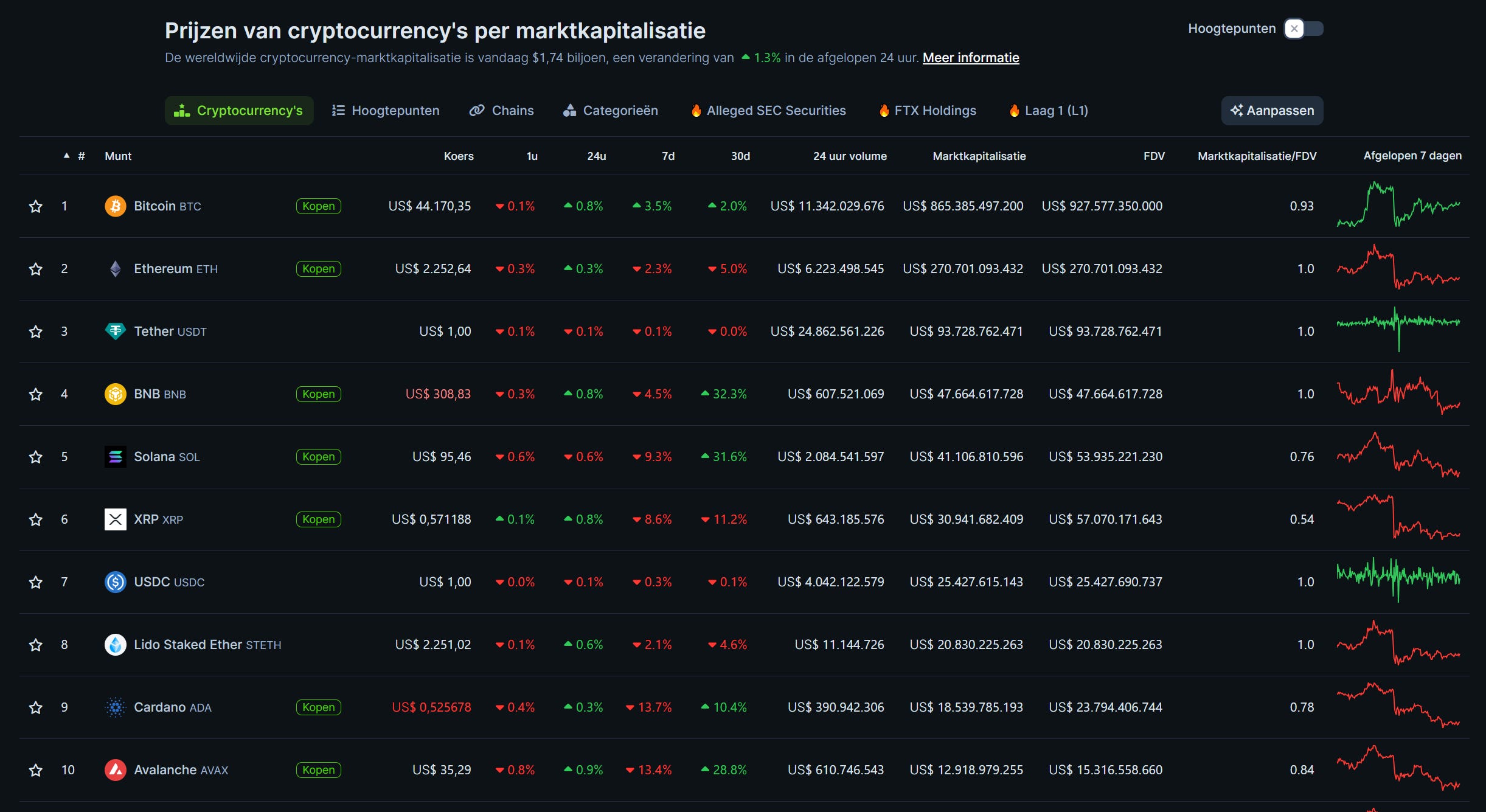The height and width of the screenshot is (812, 1486).
Task: Click the Categorieën category icon
Action: pyautogui.click(x=569, y=110)
